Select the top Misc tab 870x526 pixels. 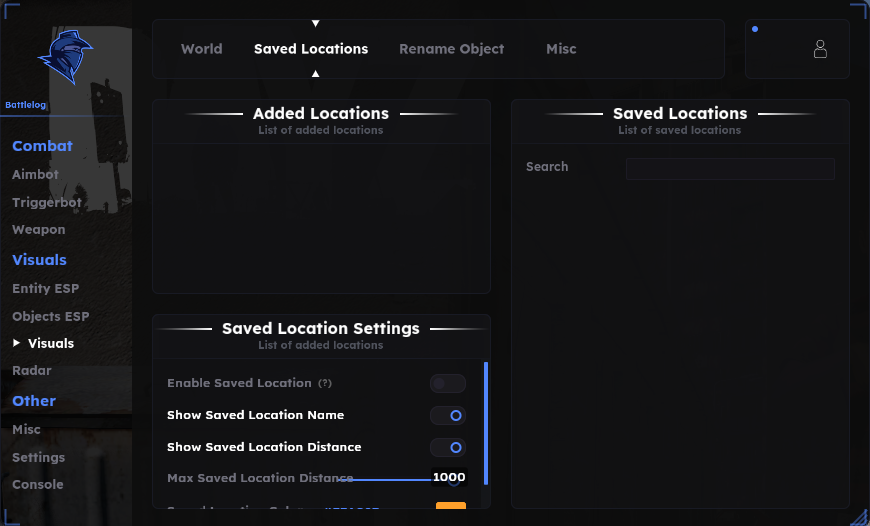coord(561,49)
